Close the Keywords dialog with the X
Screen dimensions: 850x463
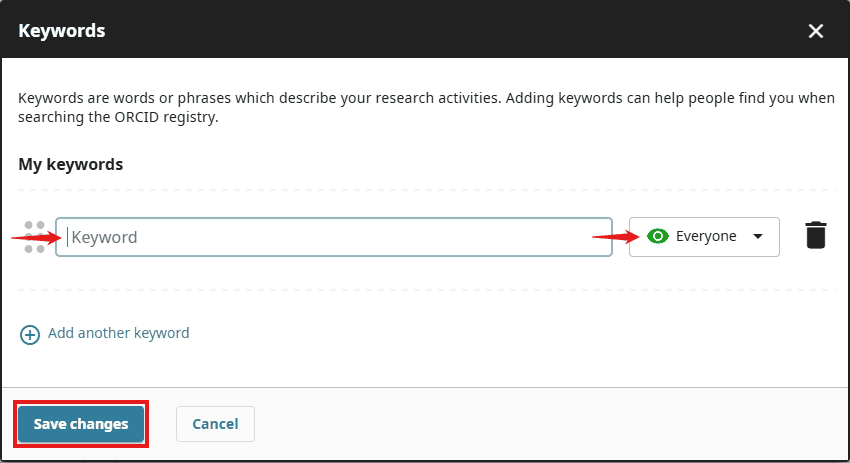[x=816, y=31]
